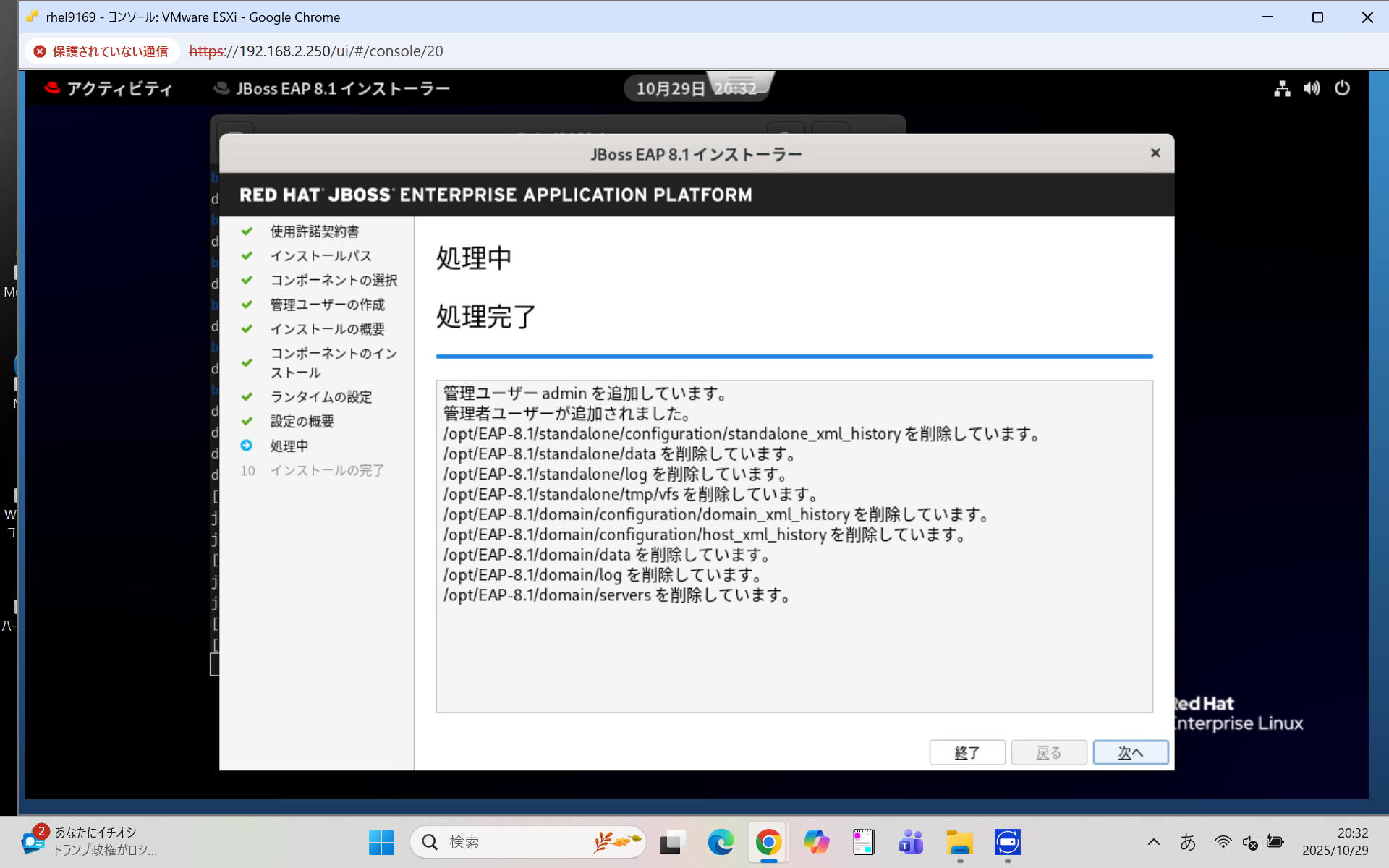This screenshot has height=868, width=1389.
Task: Click the 次へ button in the installer
Action: pos(1131,752)
